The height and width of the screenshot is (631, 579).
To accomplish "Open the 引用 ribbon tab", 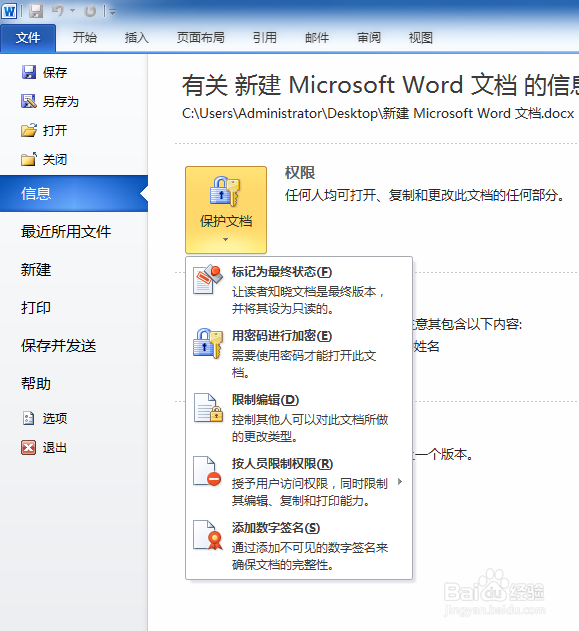I will tap(264, 38).
